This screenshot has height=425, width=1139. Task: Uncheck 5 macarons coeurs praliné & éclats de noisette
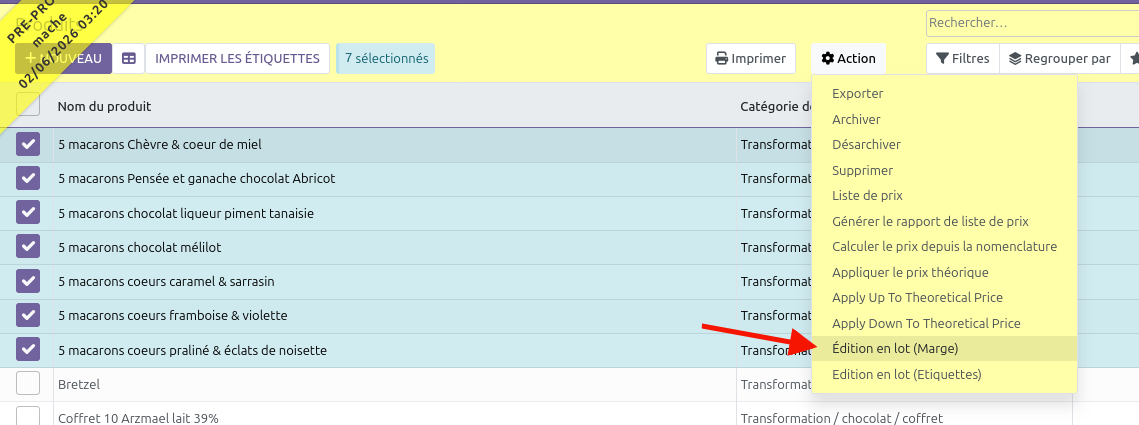(x=28, y=350)
